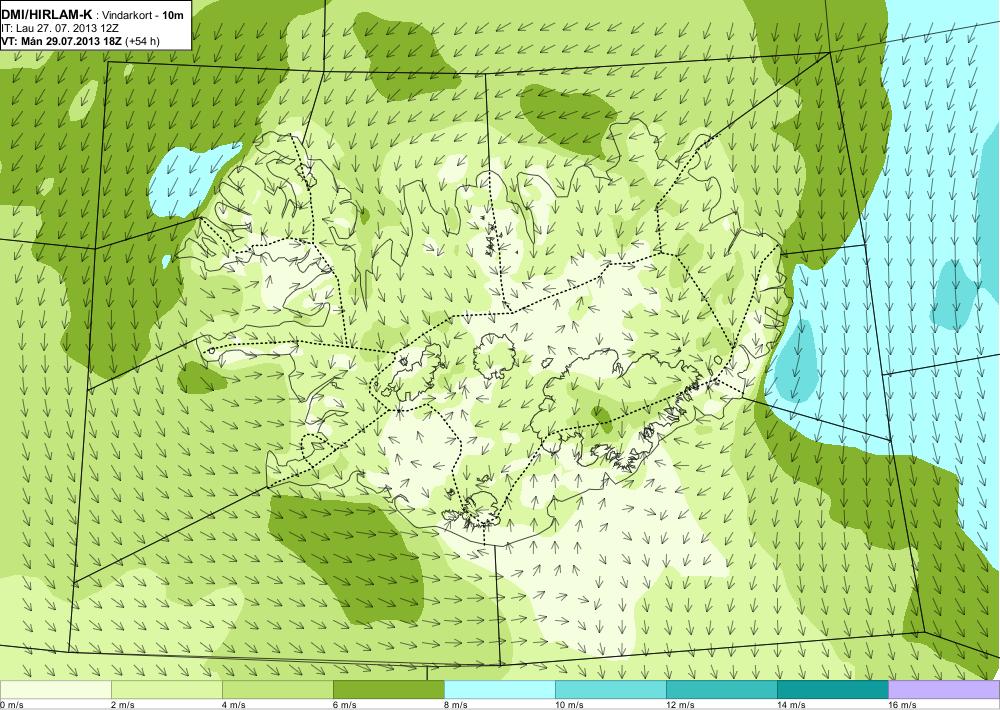Click the 12–14 m/s teal legend swatch

point(721,690)
